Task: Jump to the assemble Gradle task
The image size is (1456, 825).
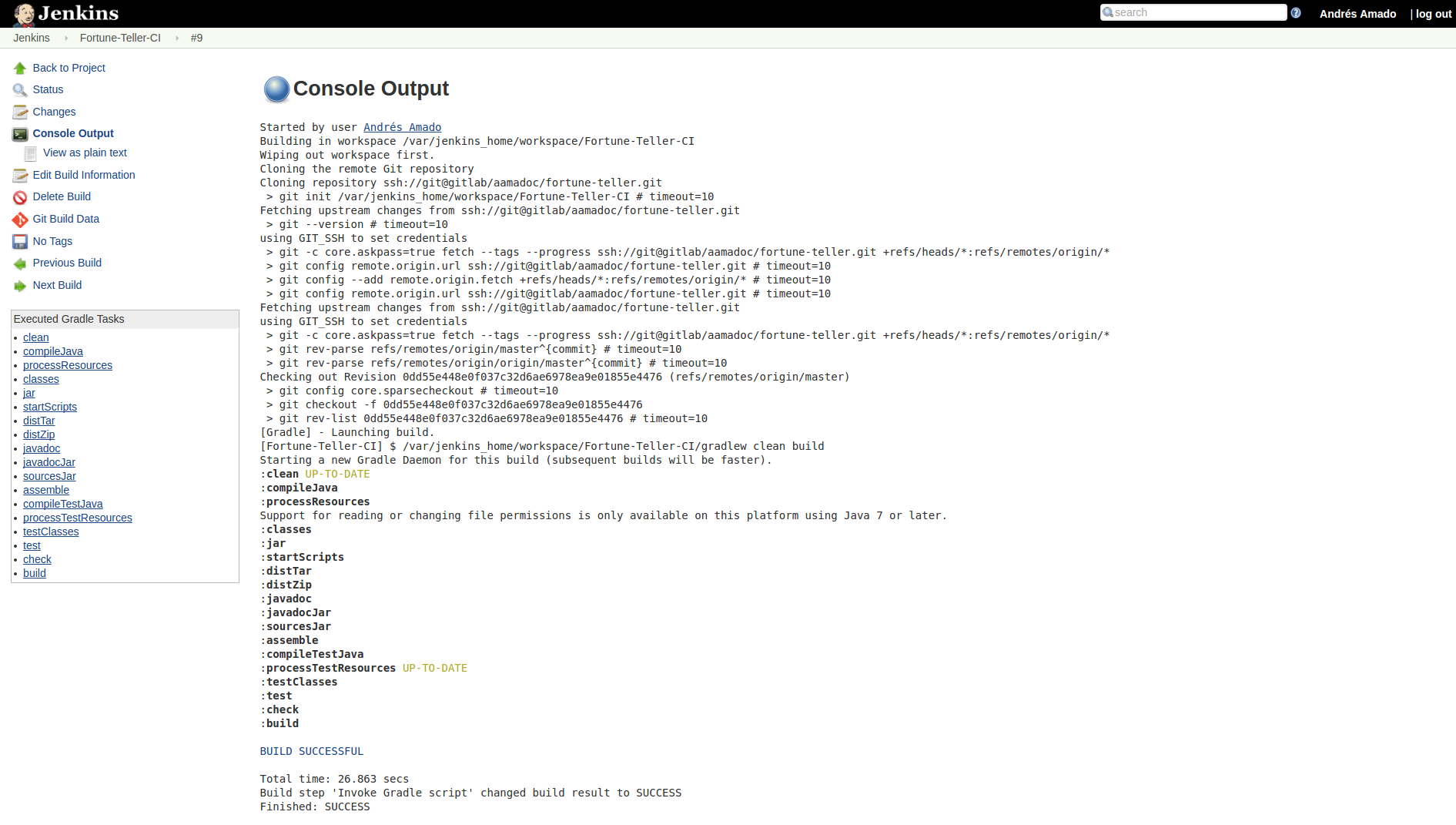Action: 46,490
